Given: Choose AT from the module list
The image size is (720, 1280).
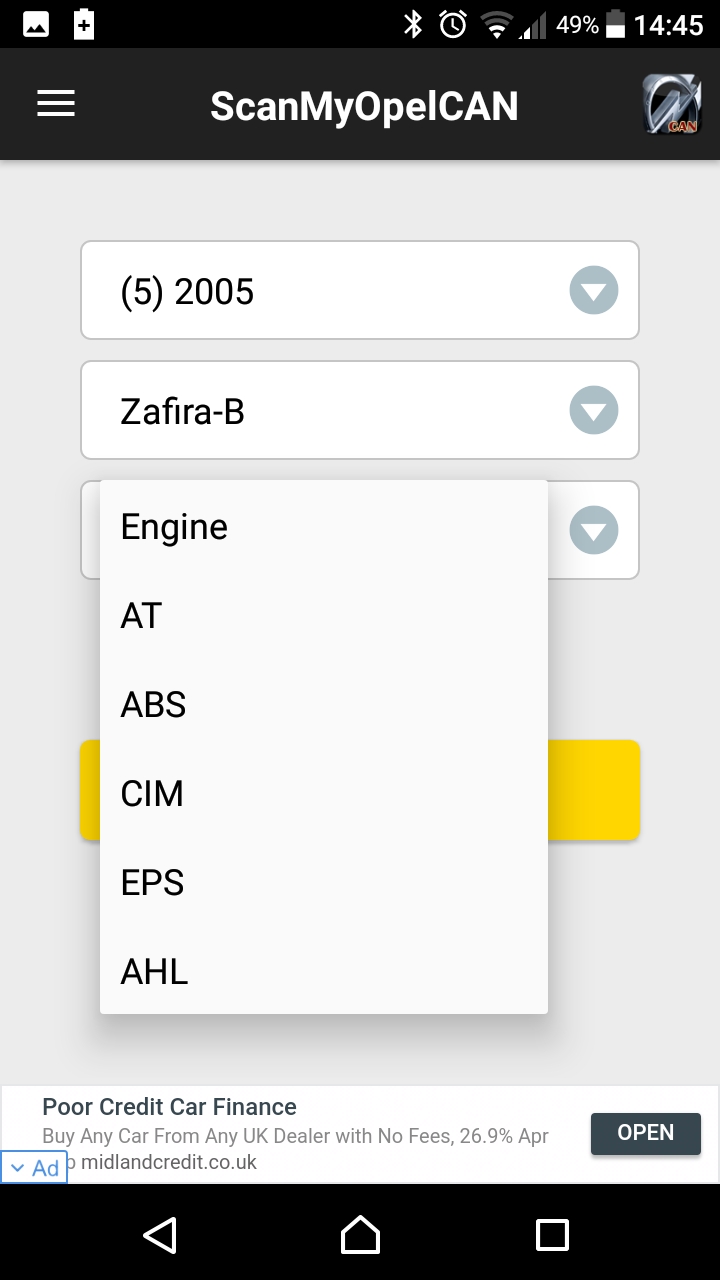Looking at the screenshot, I should click(x=141, y=616).
